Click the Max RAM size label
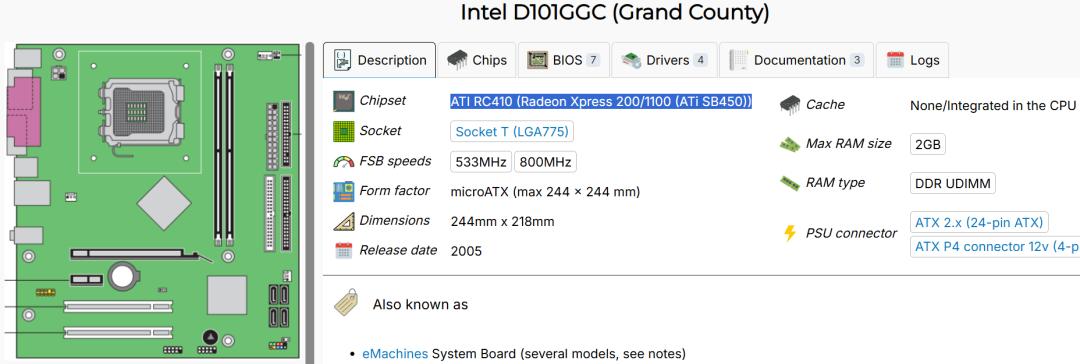This screenshot has height=364, width=1080. (849, 143)
